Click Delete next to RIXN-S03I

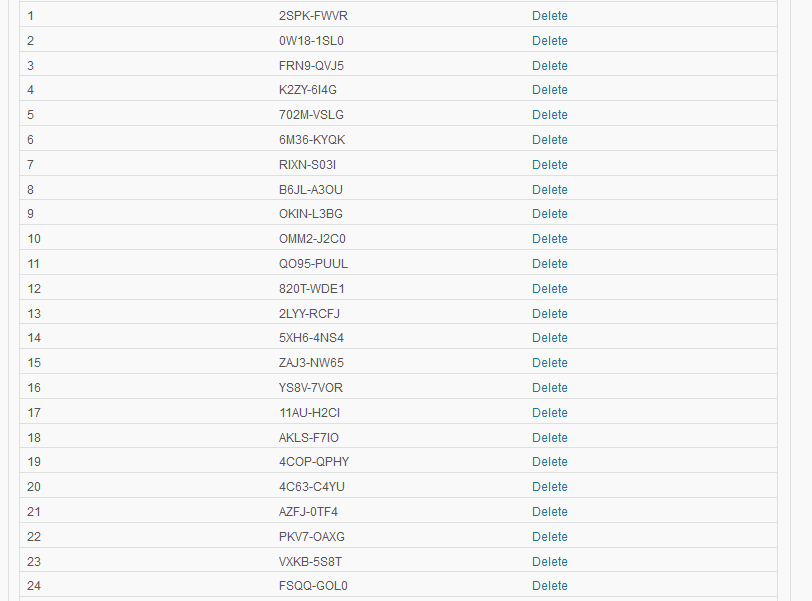549,165
